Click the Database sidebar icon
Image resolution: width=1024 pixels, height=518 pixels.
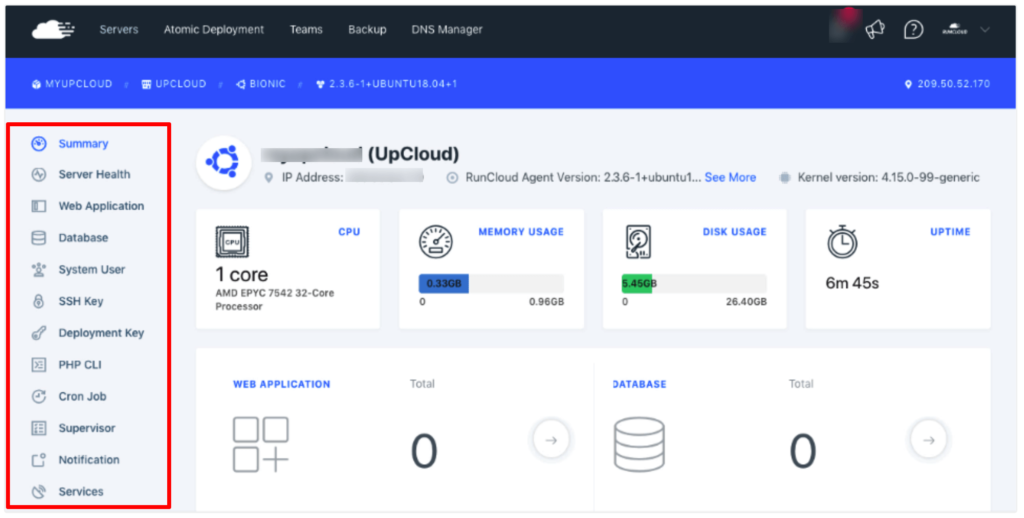click(39, 238)
